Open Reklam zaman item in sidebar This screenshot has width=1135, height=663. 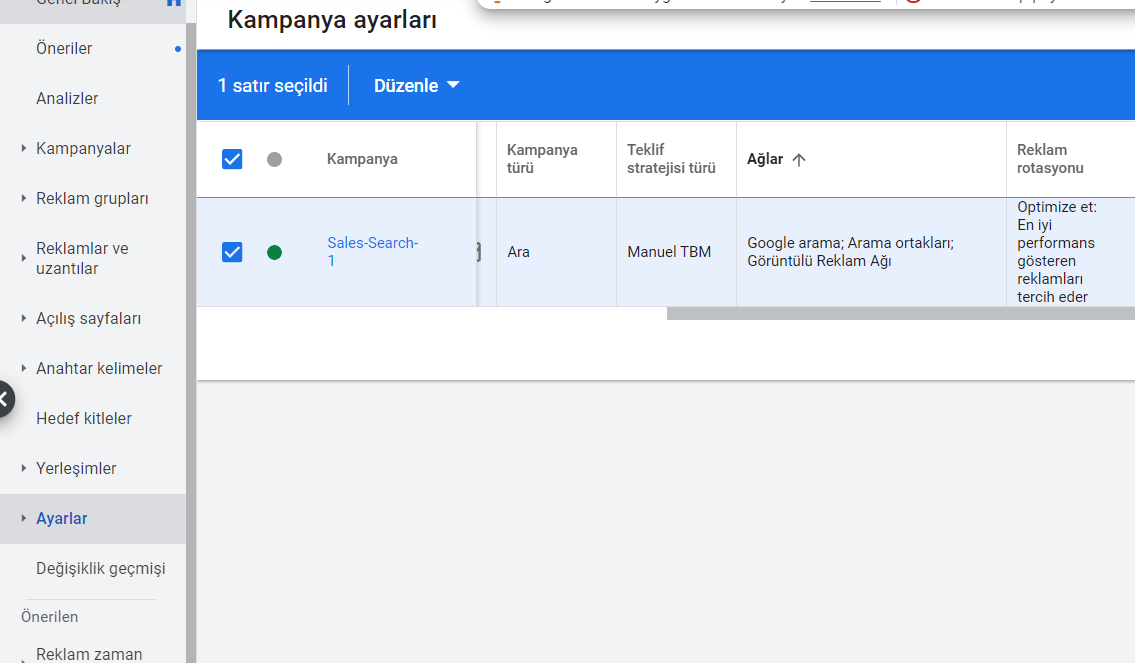tap(89, 654)
